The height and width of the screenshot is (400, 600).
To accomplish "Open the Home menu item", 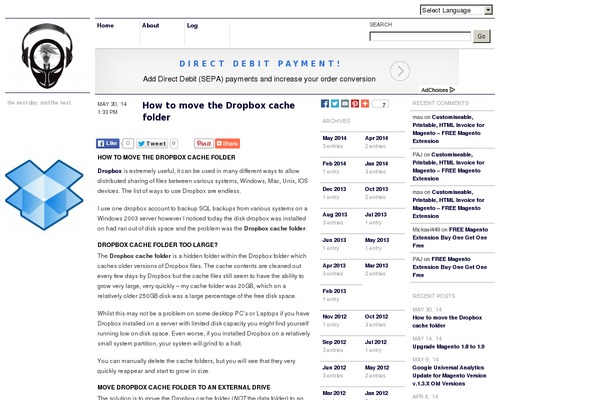I will point(105,25).
